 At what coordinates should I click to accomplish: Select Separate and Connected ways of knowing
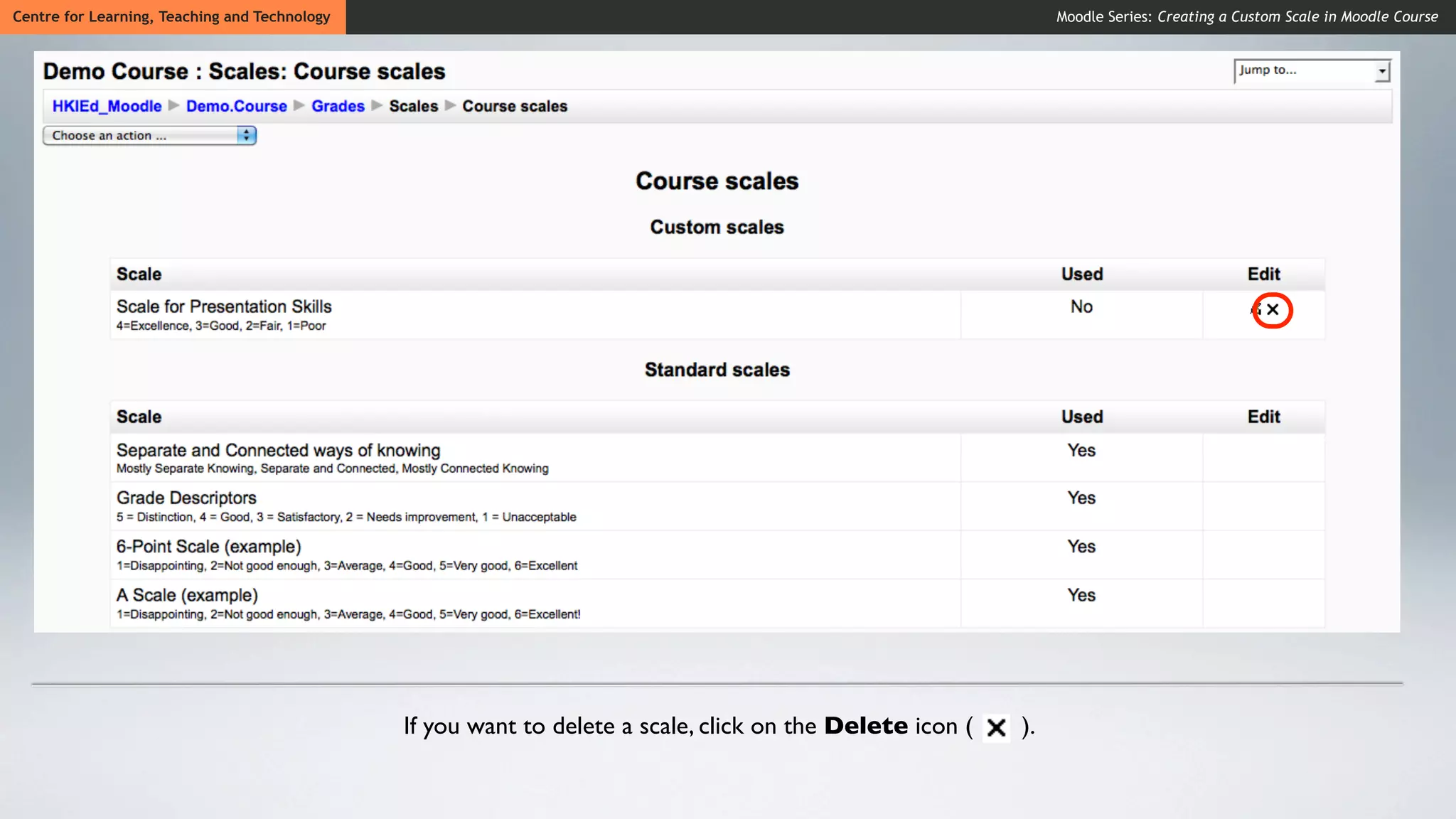tap(278, 450)
